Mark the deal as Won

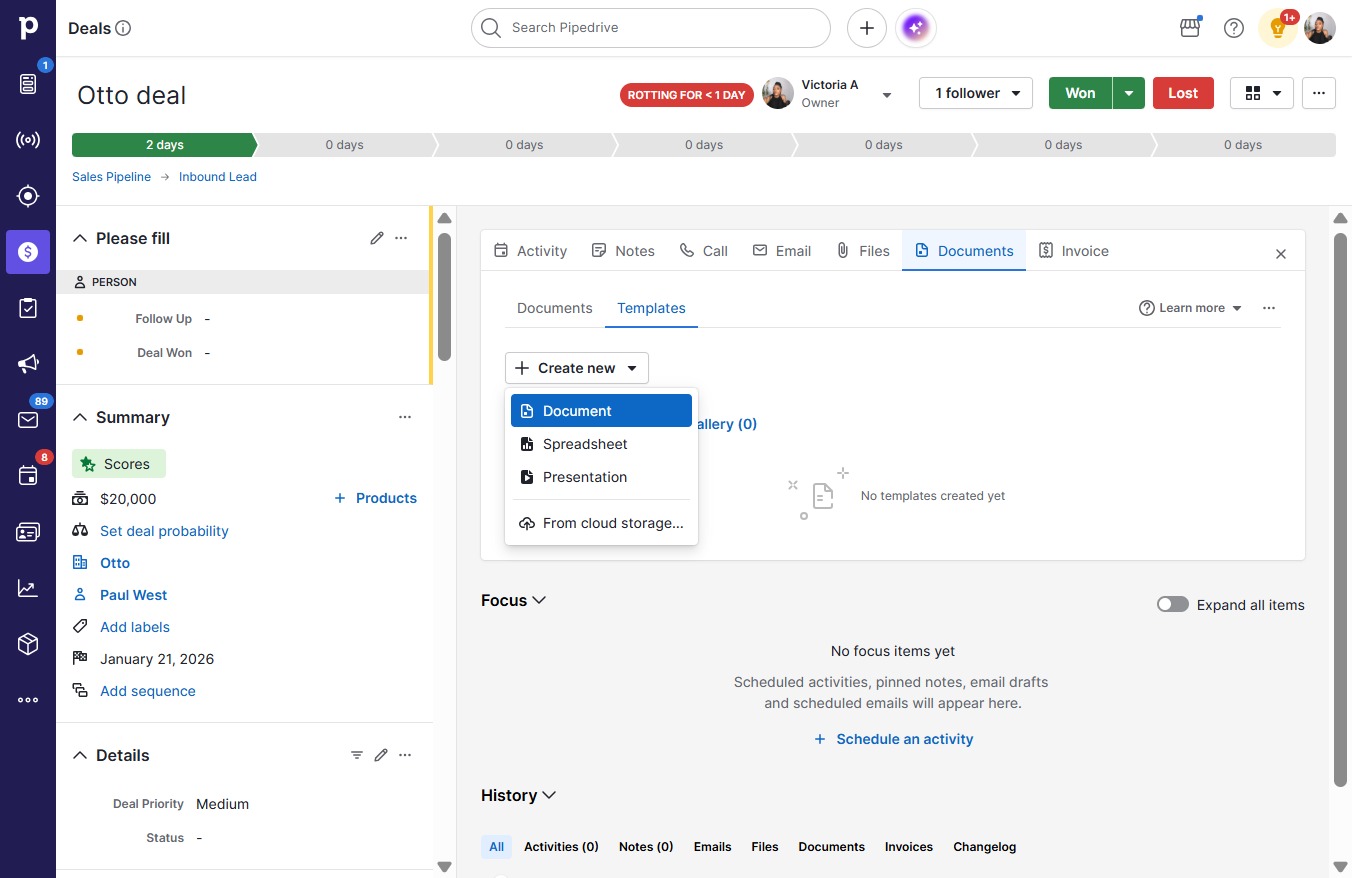pyautogui.click(x=1080, y=93)
